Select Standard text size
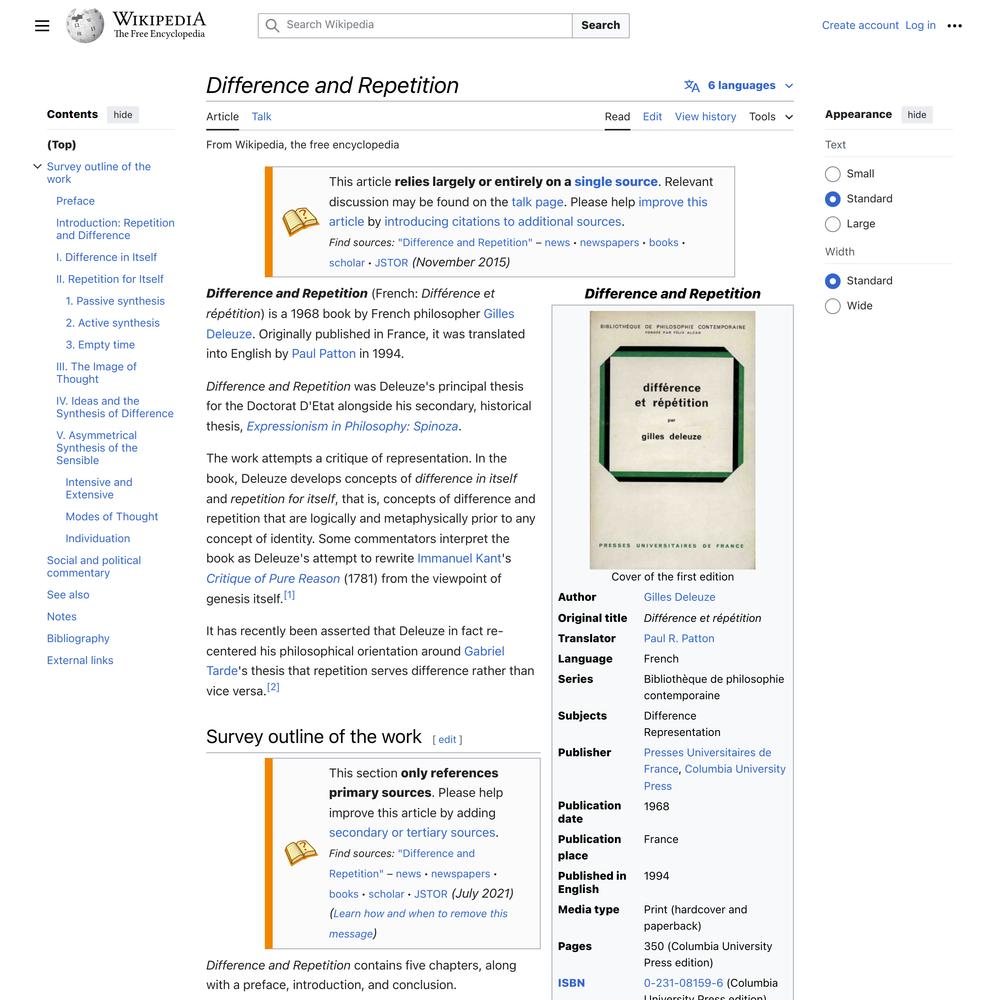Image resolution: width=1000 pixels, height=1000 pixels. pos(832,199)
